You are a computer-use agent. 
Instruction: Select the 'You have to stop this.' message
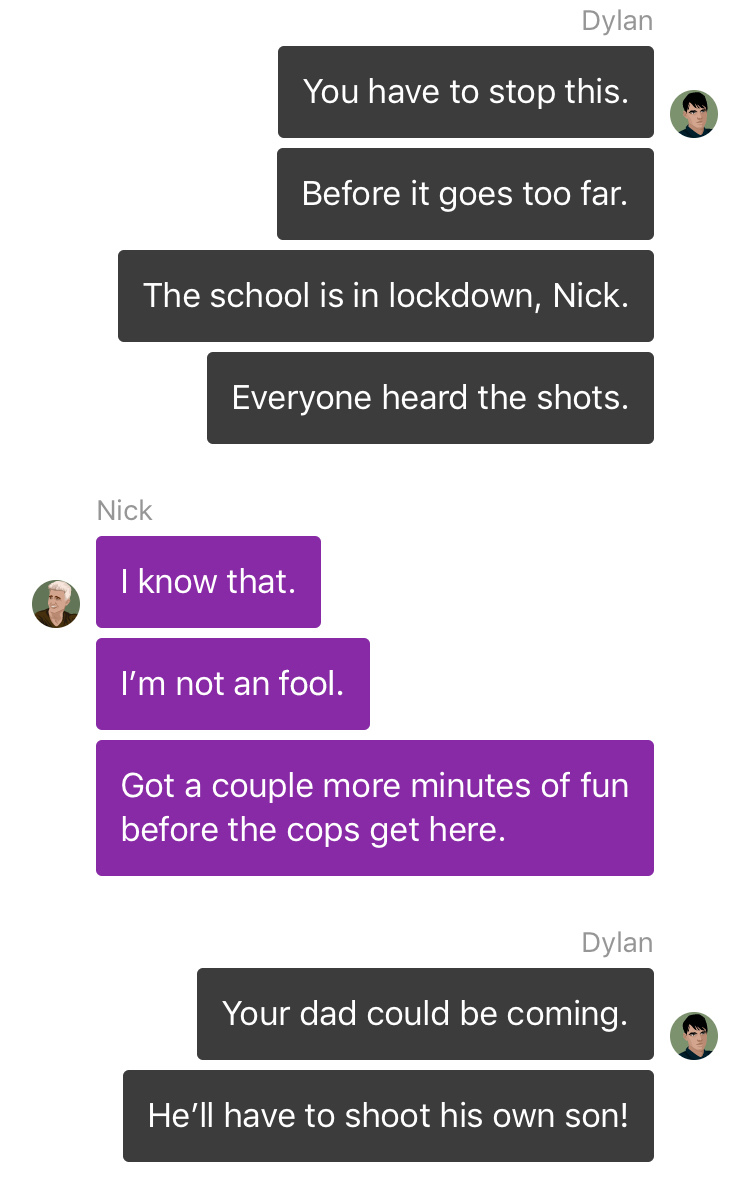pyautogui.click(x=466, y=92)
